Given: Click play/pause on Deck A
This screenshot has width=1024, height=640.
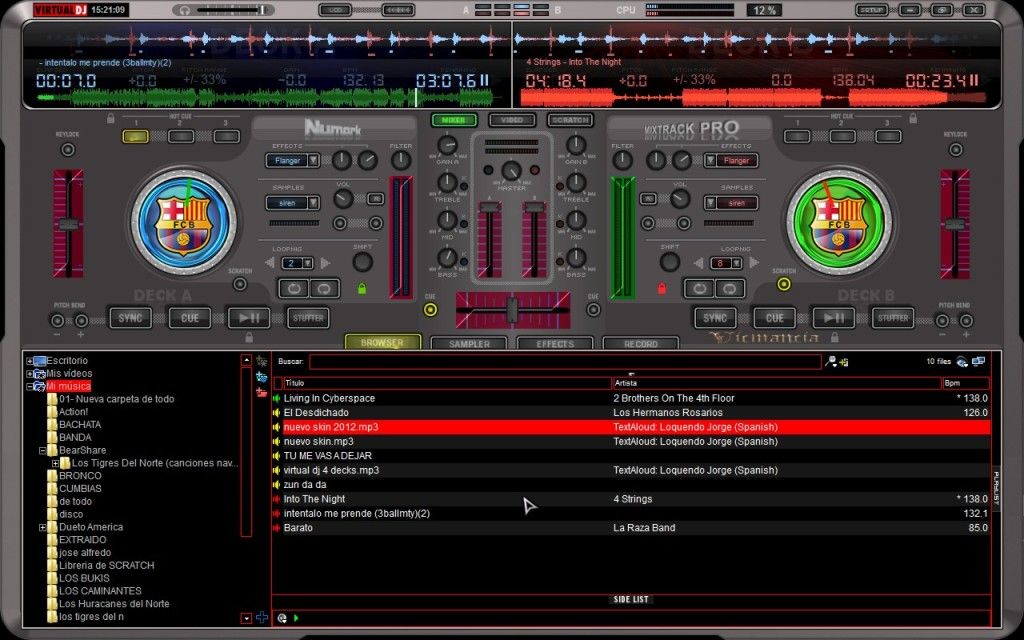Looking at the screenshot, I should pyautogui.click(x=249, y=318).
